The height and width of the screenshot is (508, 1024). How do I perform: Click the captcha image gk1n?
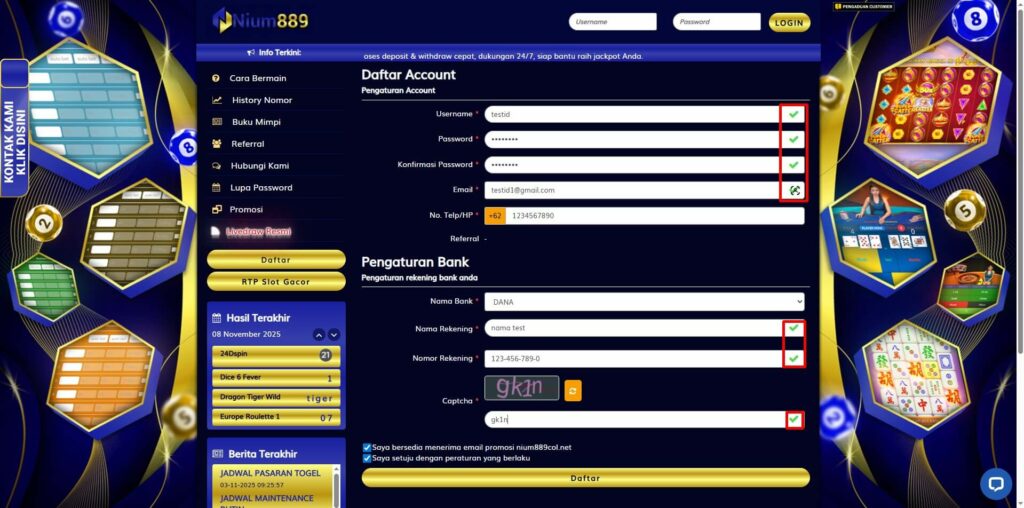pyautogui.click(x=522, y=388)
